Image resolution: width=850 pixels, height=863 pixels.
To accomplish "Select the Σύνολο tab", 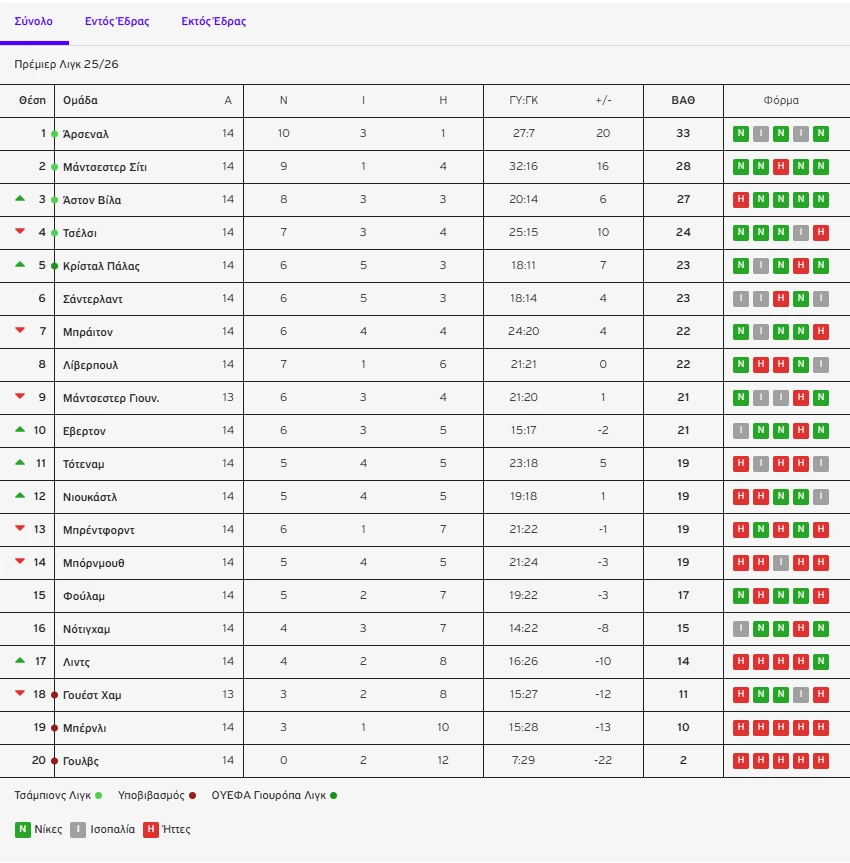I will pyautogui.click(x=34, y=21).
